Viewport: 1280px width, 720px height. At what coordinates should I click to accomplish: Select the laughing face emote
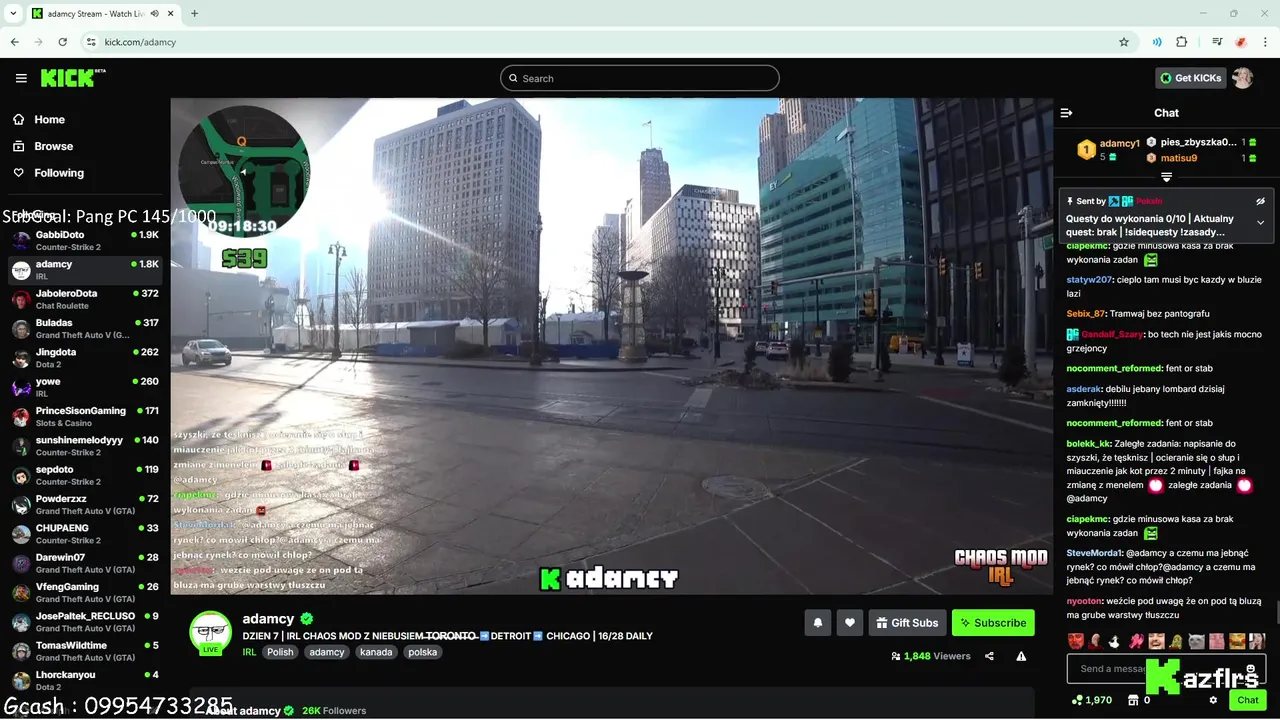coord(1156,641)
